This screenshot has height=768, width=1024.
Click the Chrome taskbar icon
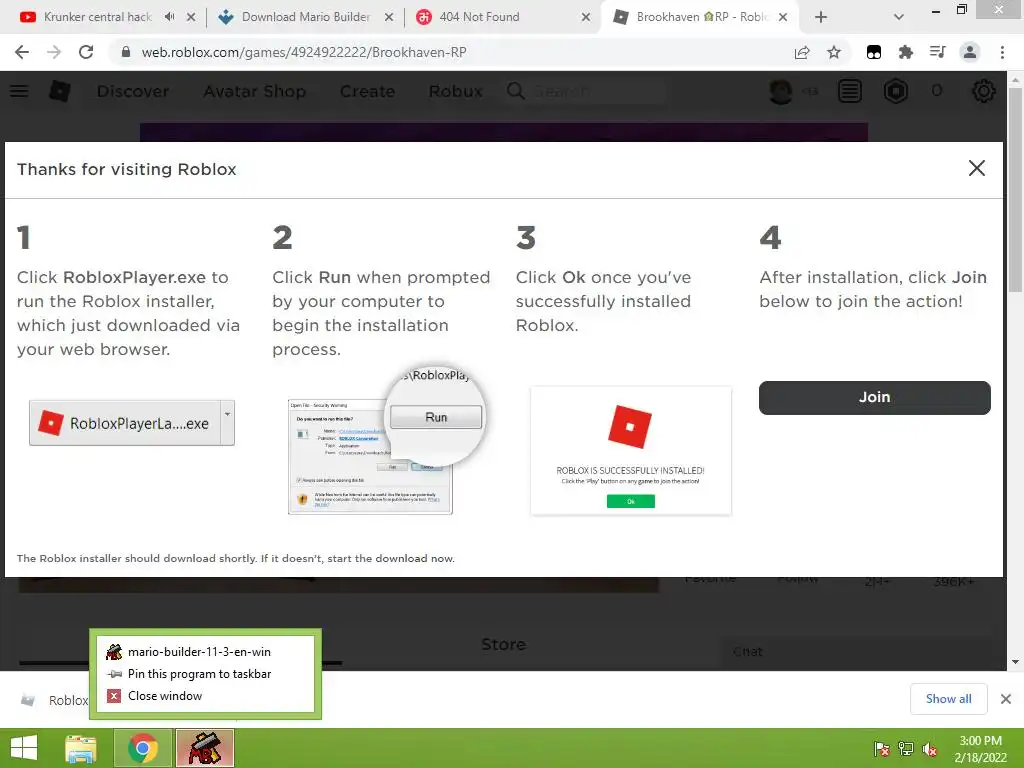click(x=142, y=748)
